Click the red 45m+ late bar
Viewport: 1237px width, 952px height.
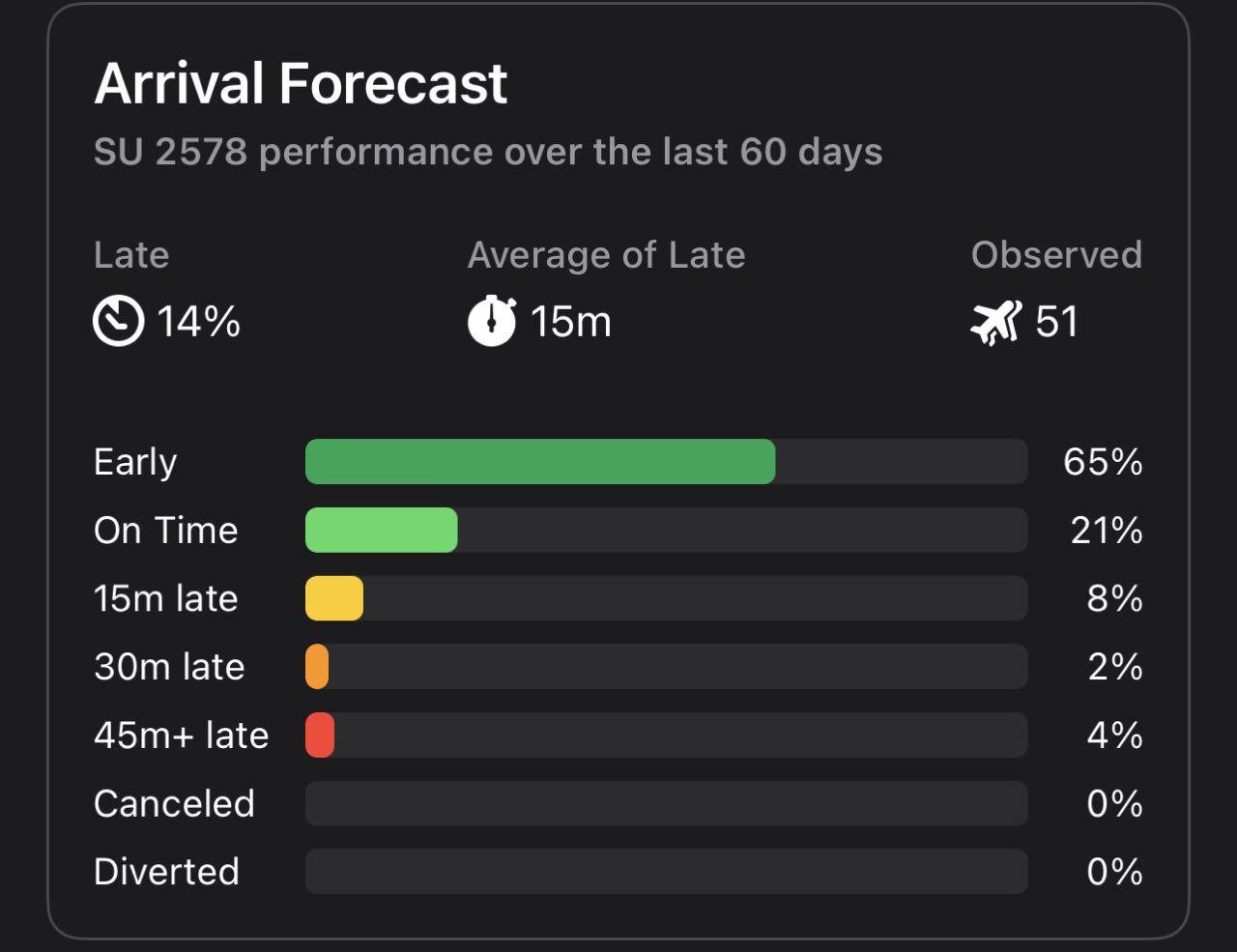(x=320, y=736)
